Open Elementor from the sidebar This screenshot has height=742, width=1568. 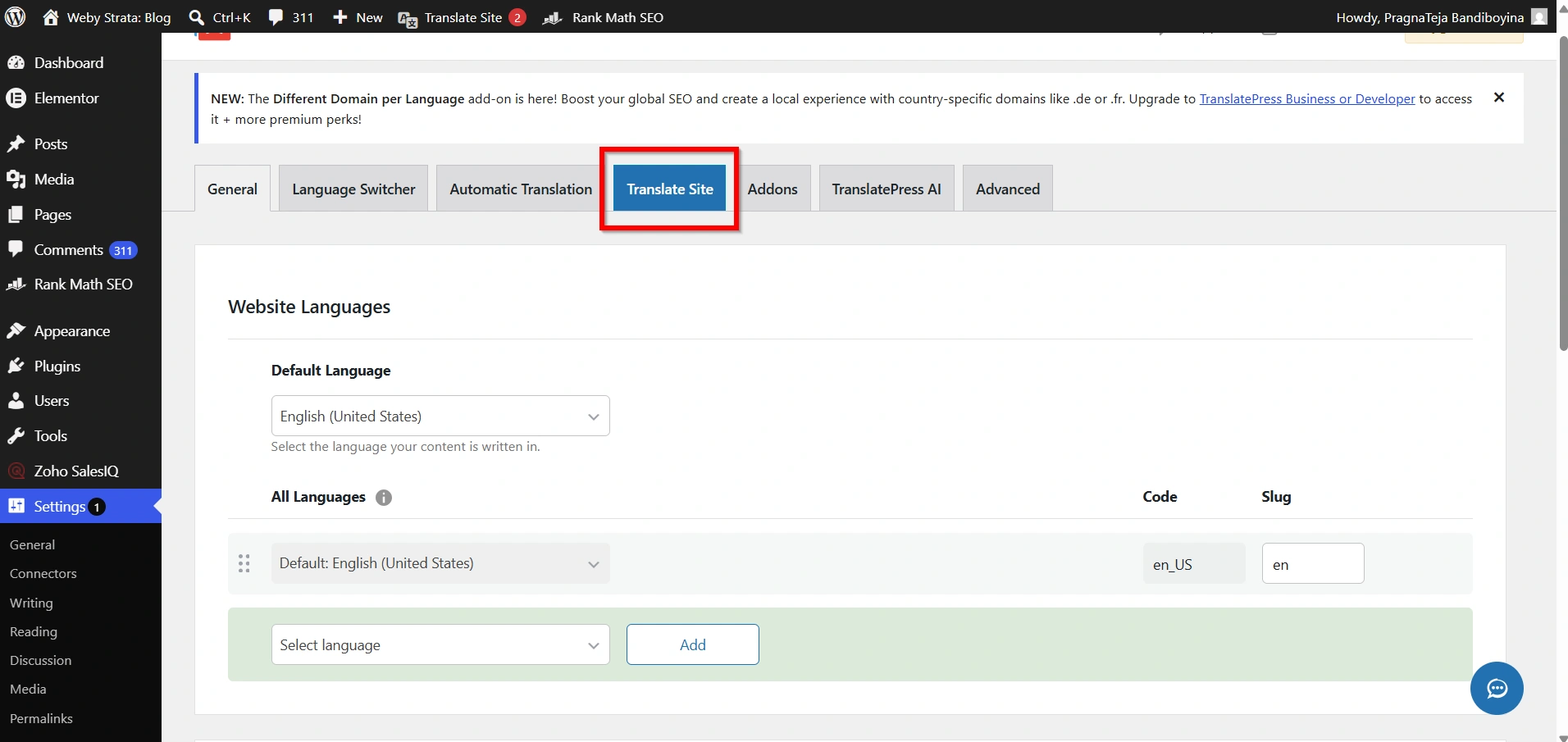80,98
